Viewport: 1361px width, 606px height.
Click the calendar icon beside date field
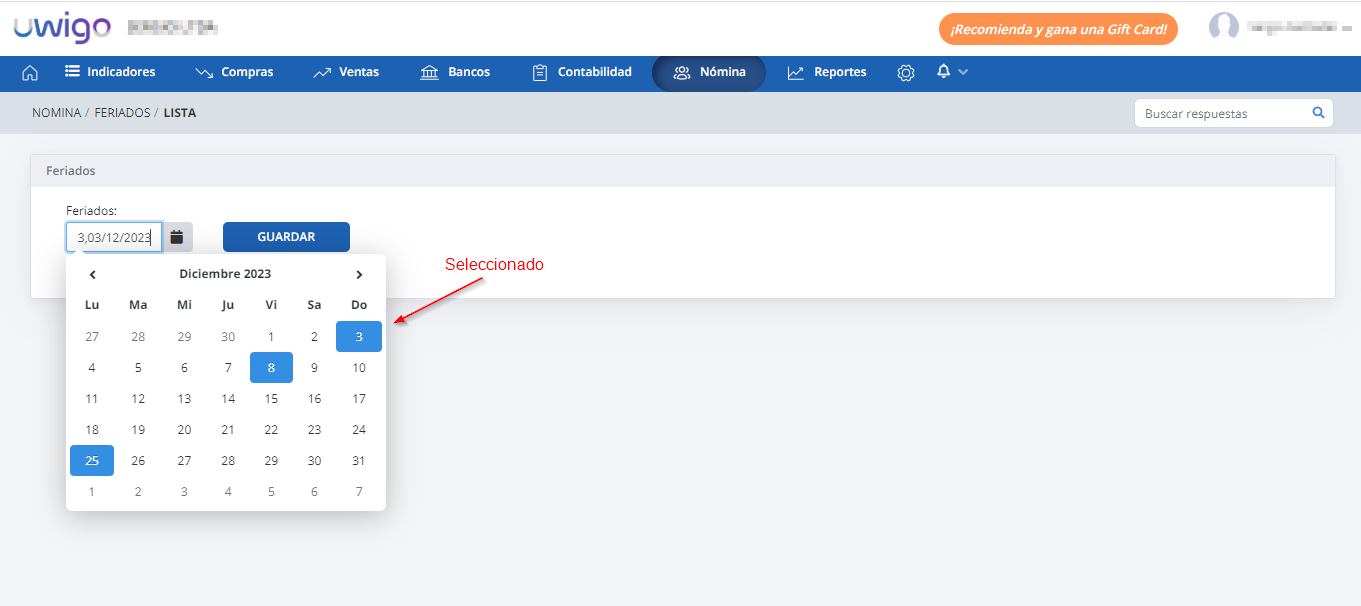[177, 237]
